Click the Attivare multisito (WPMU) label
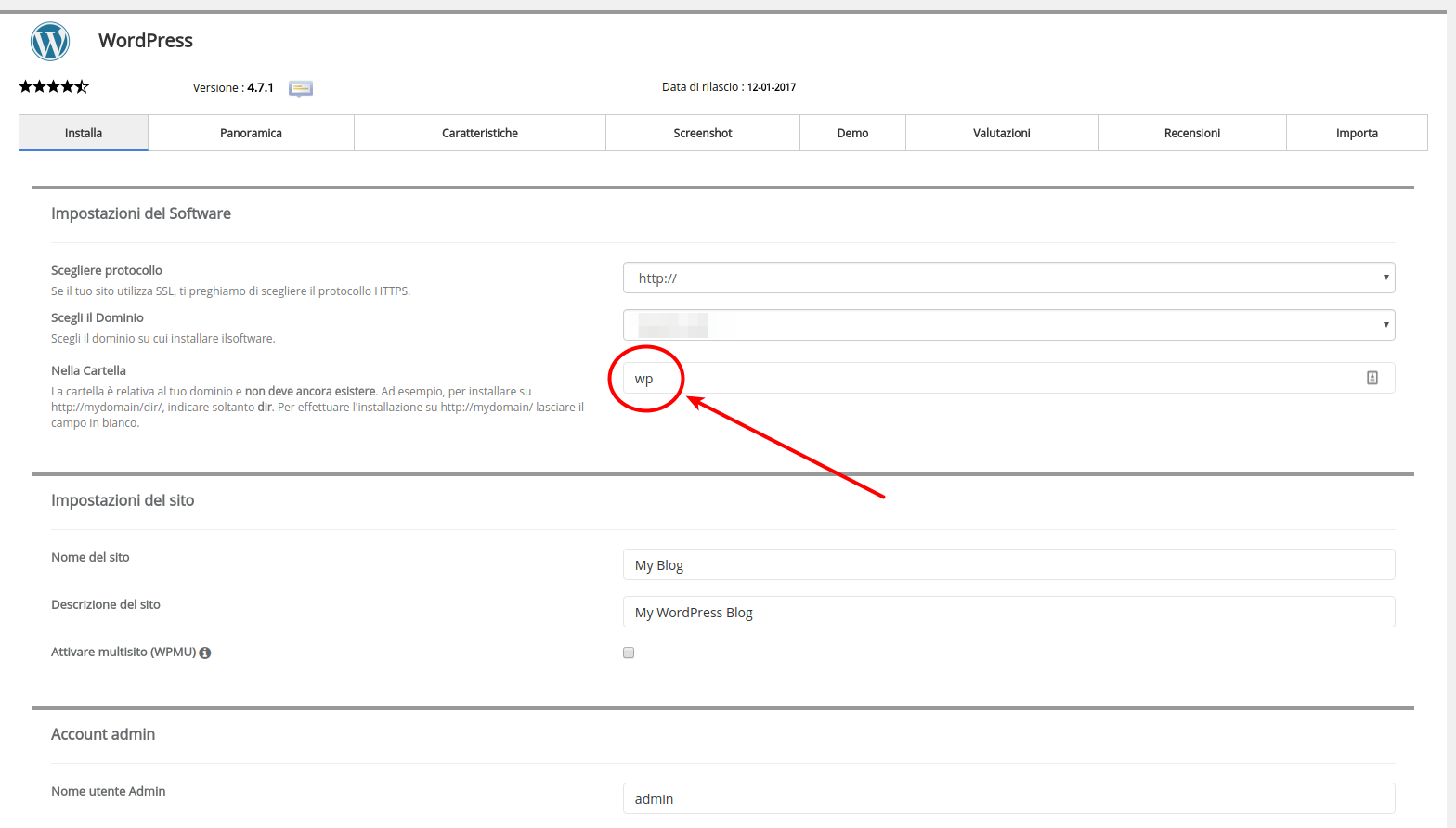The width and height of the screenshot is (1456, 828). click(123, 653)
